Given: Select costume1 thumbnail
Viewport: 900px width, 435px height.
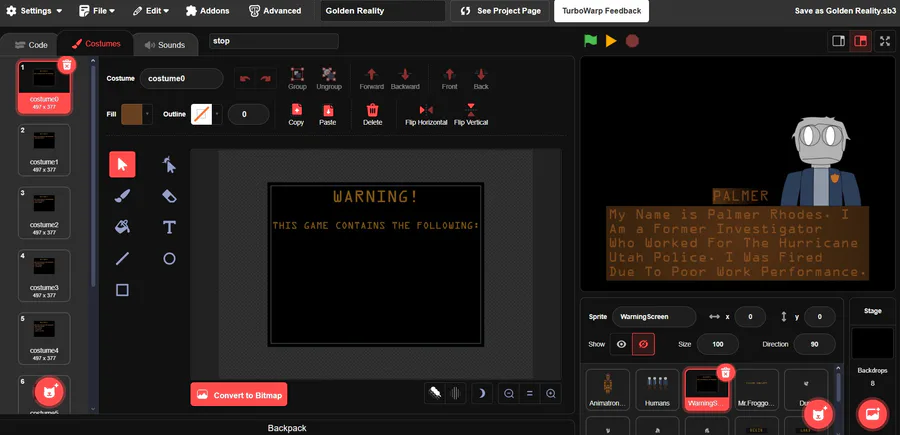Looking at the screenshot, I should pyautogui.click(x=44, y=150).
